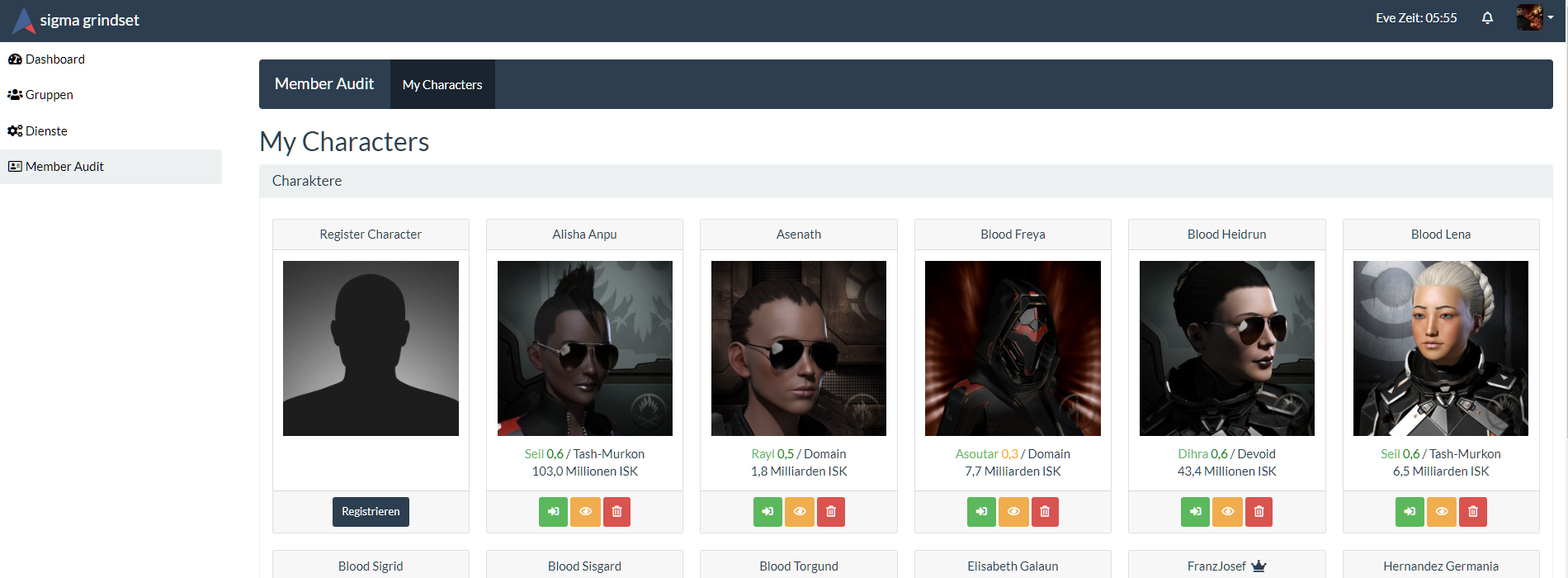Click the Dihra system link under Blood Heidrun

(1193, 454)
